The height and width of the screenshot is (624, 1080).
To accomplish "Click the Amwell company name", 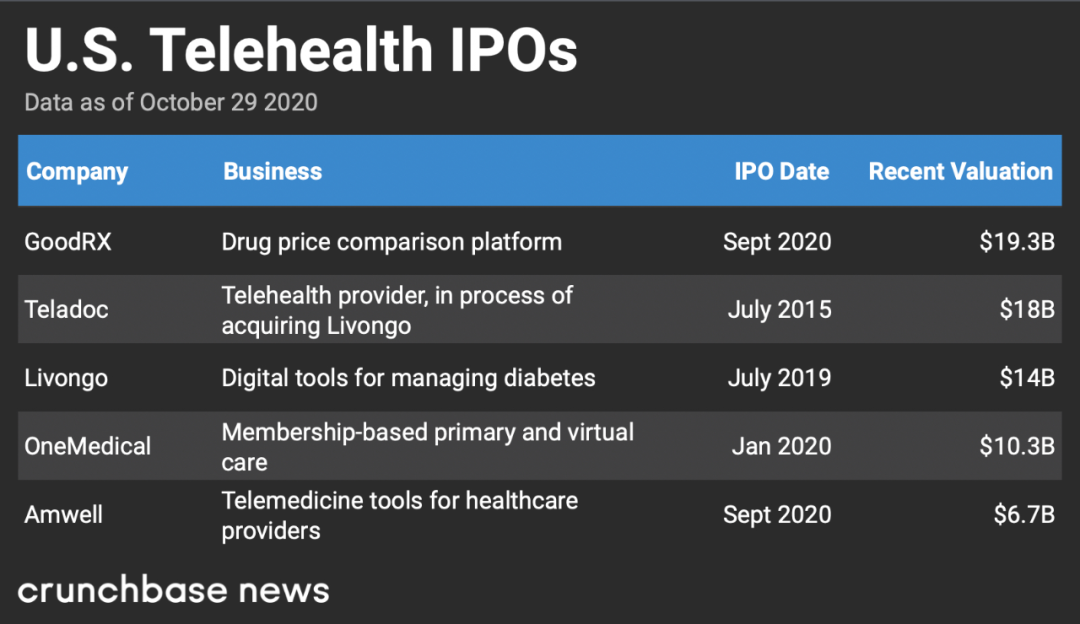I will coord(64,515).
